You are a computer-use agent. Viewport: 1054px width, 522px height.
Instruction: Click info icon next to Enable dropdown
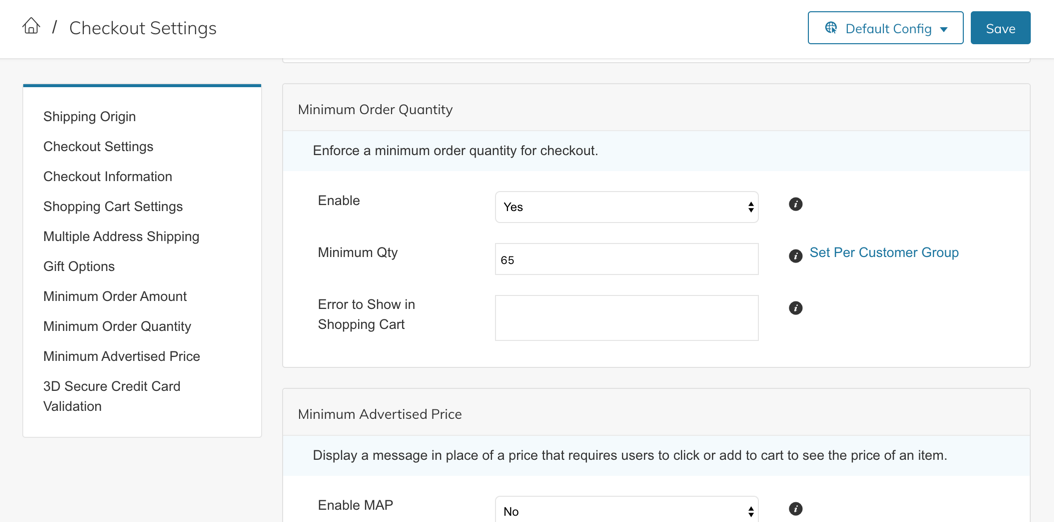pos(795,204)
